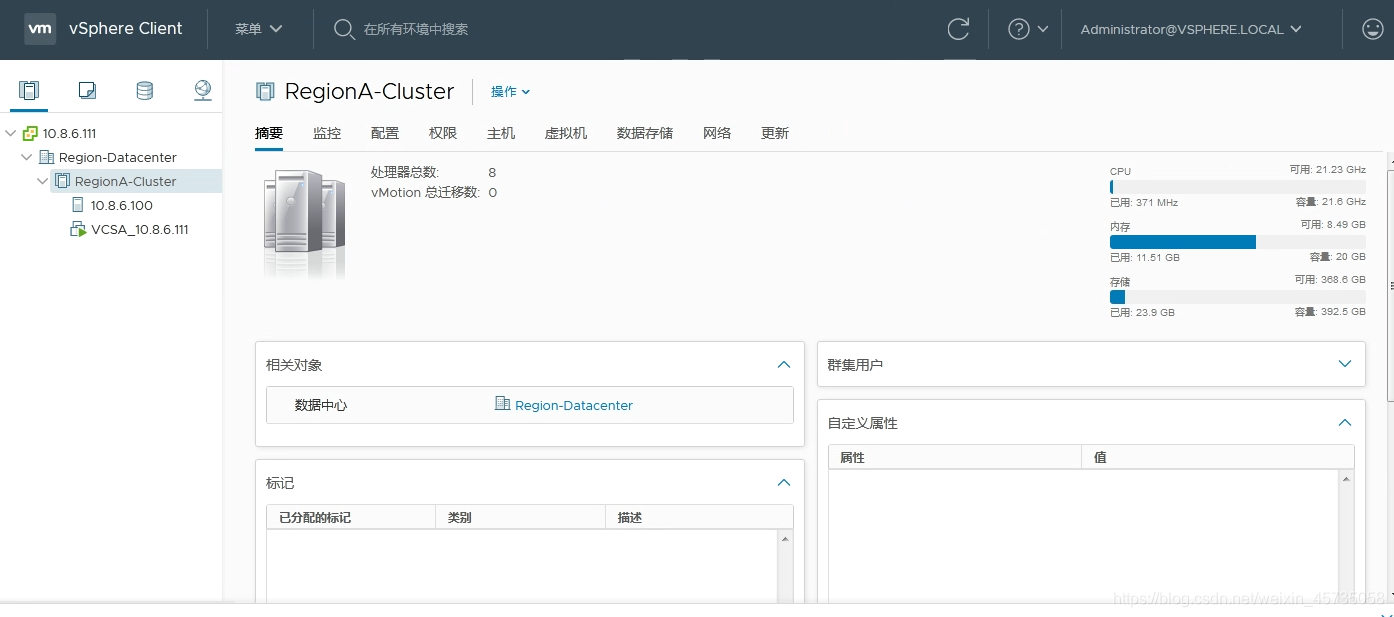Open the Administrator@VSPHERE.LOCAL user dropdown
Screen dimensions: 1394x617
coord(1191,29)
